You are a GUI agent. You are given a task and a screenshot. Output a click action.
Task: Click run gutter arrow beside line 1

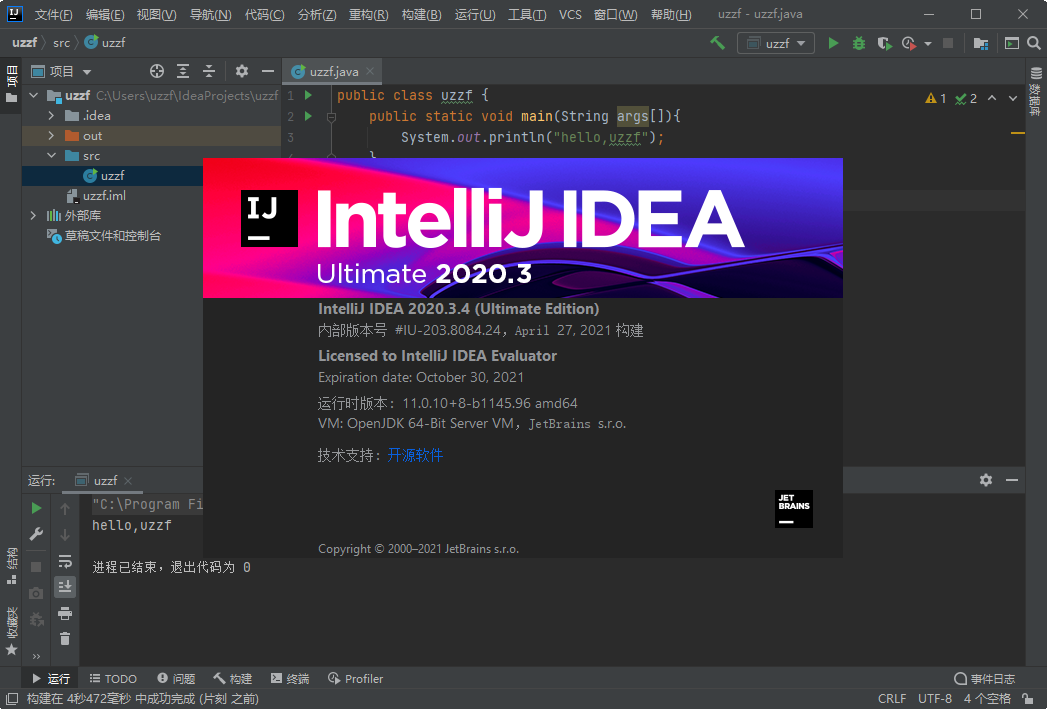(x=308, y=95)
